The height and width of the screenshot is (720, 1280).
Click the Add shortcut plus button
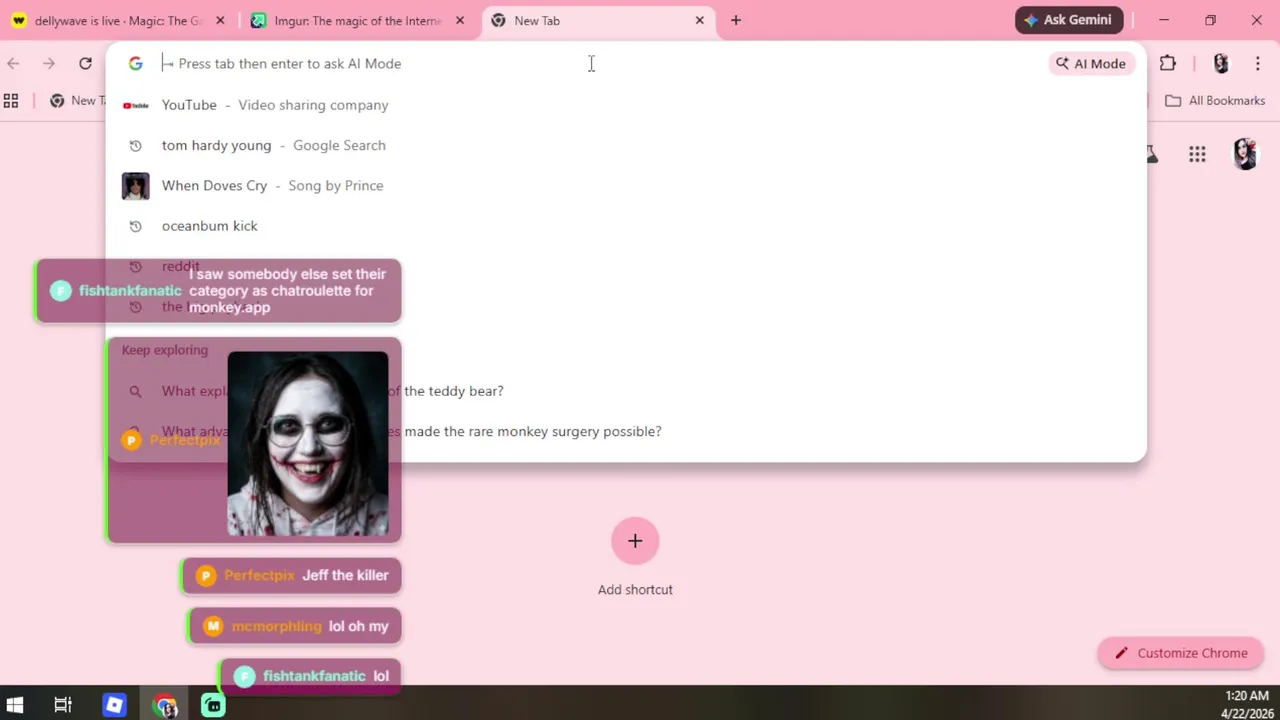pos(635,541)
